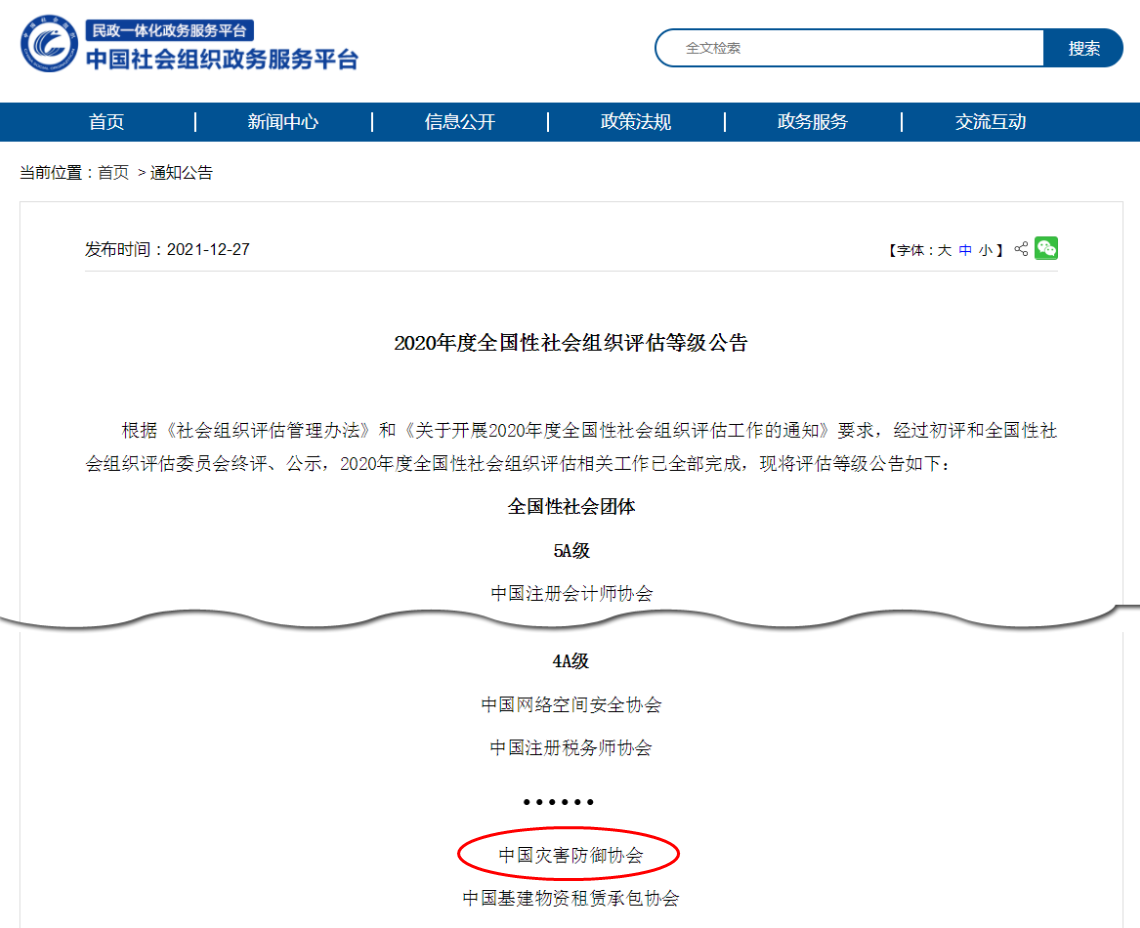Click the entry 中国注册税务师协会

click(571, 748)
